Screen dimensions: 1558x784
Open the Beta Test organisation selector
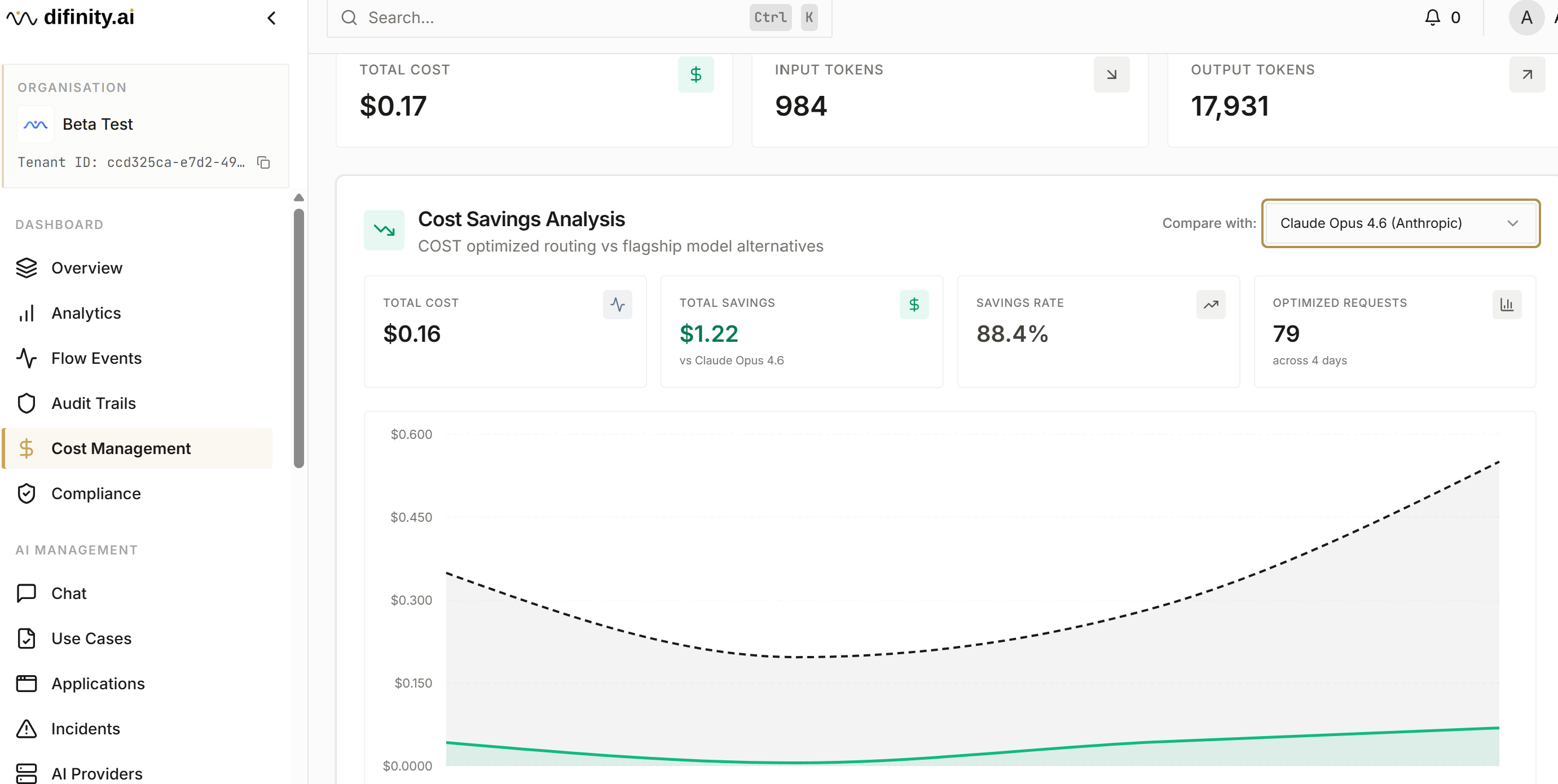pyautogui.click(x=97, y=124)
